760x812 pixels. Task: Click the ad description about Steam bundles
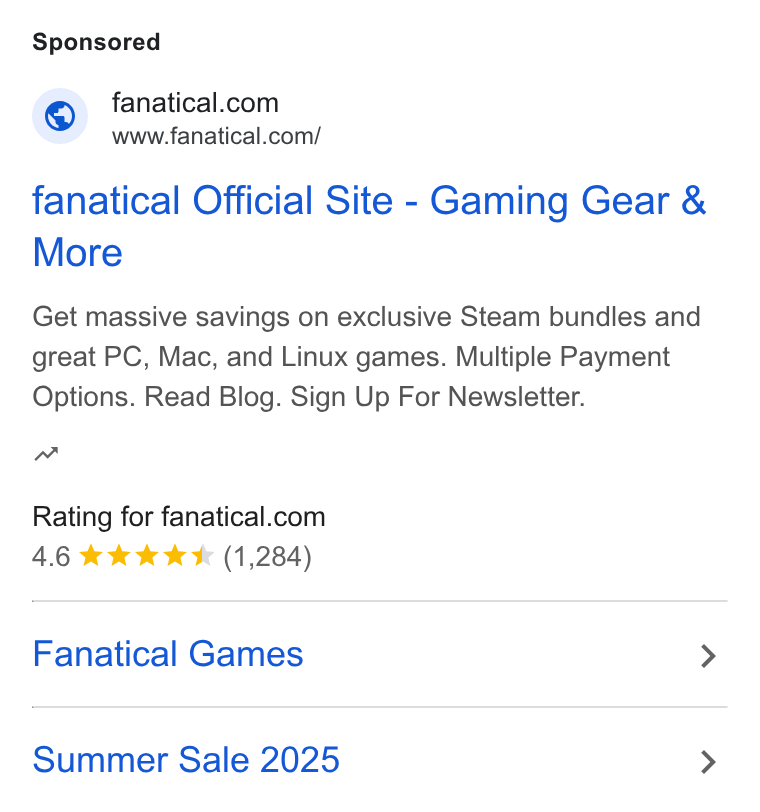367,357
